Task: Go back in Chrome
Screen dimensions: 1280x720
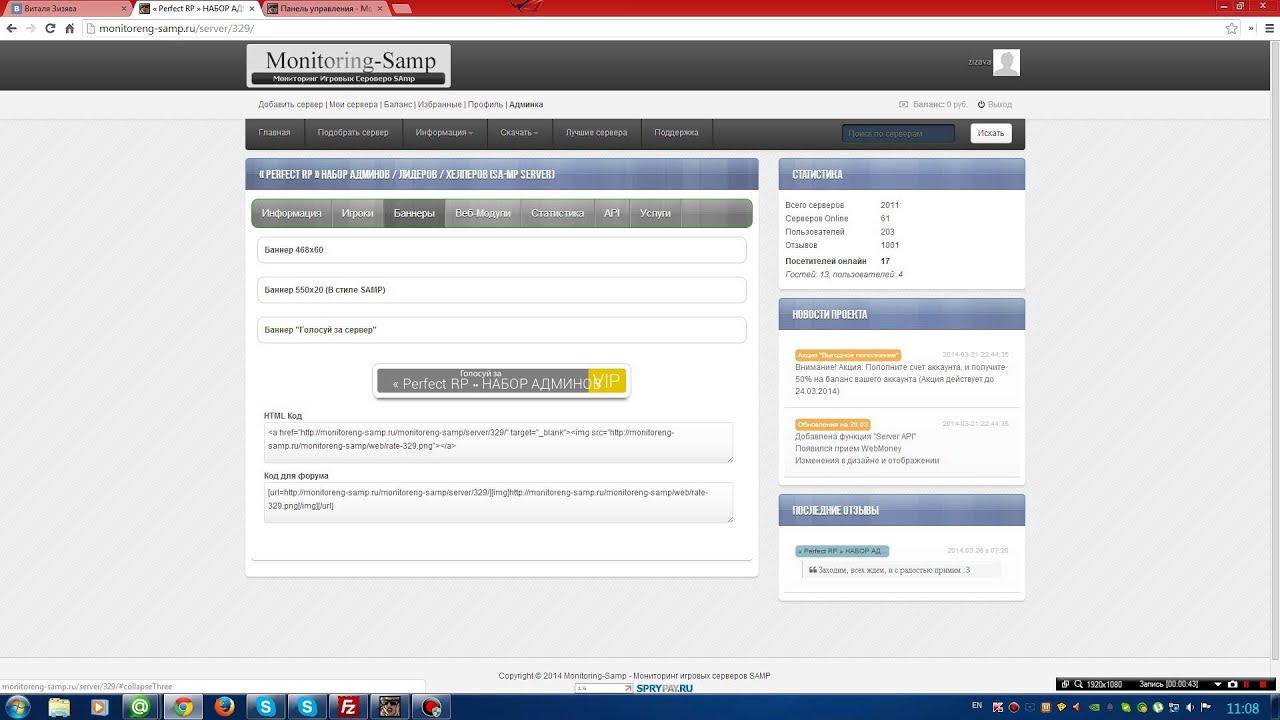Action: 11,29
